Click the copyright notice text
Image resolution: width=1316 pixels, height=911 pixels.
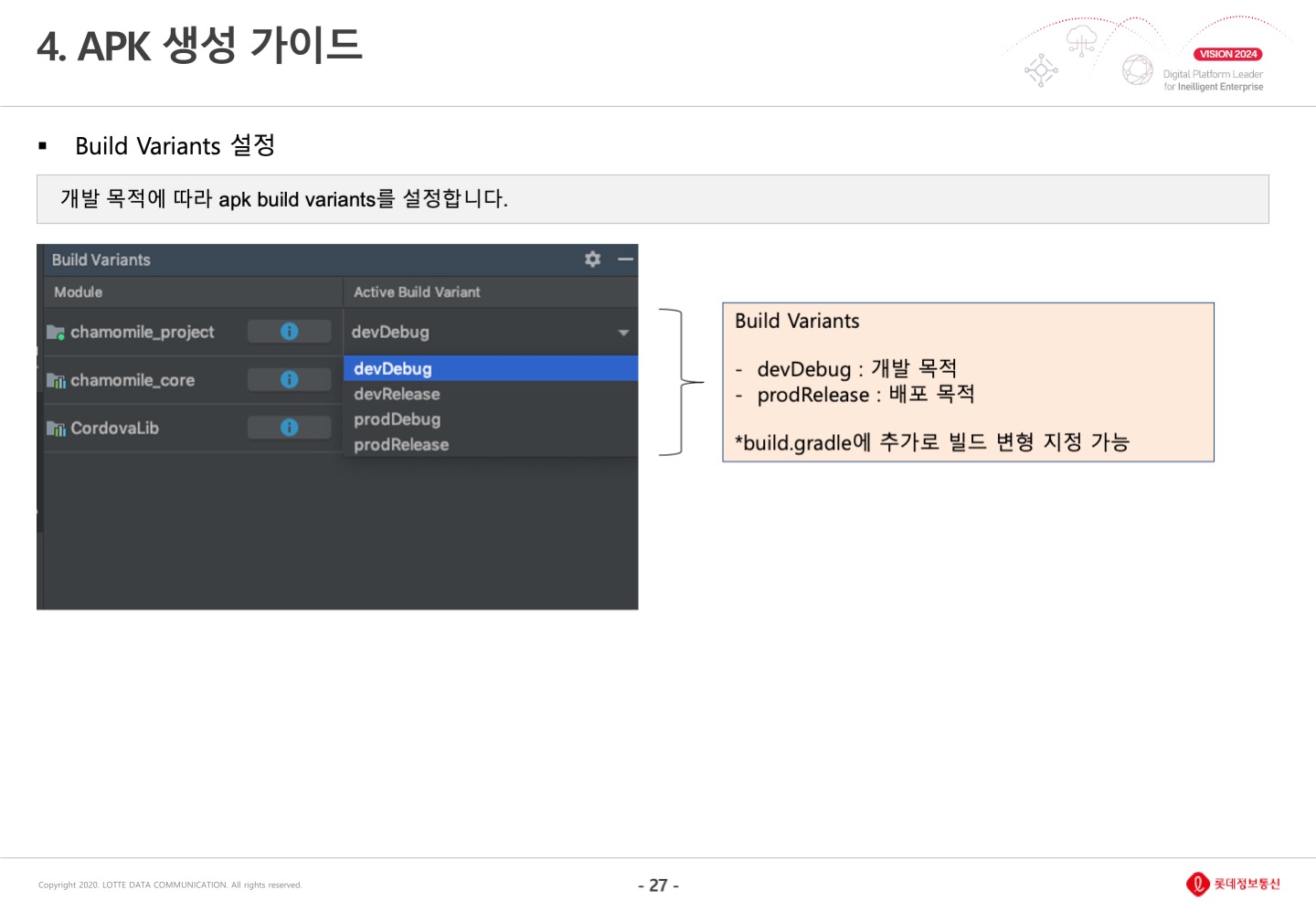point(170,885)
